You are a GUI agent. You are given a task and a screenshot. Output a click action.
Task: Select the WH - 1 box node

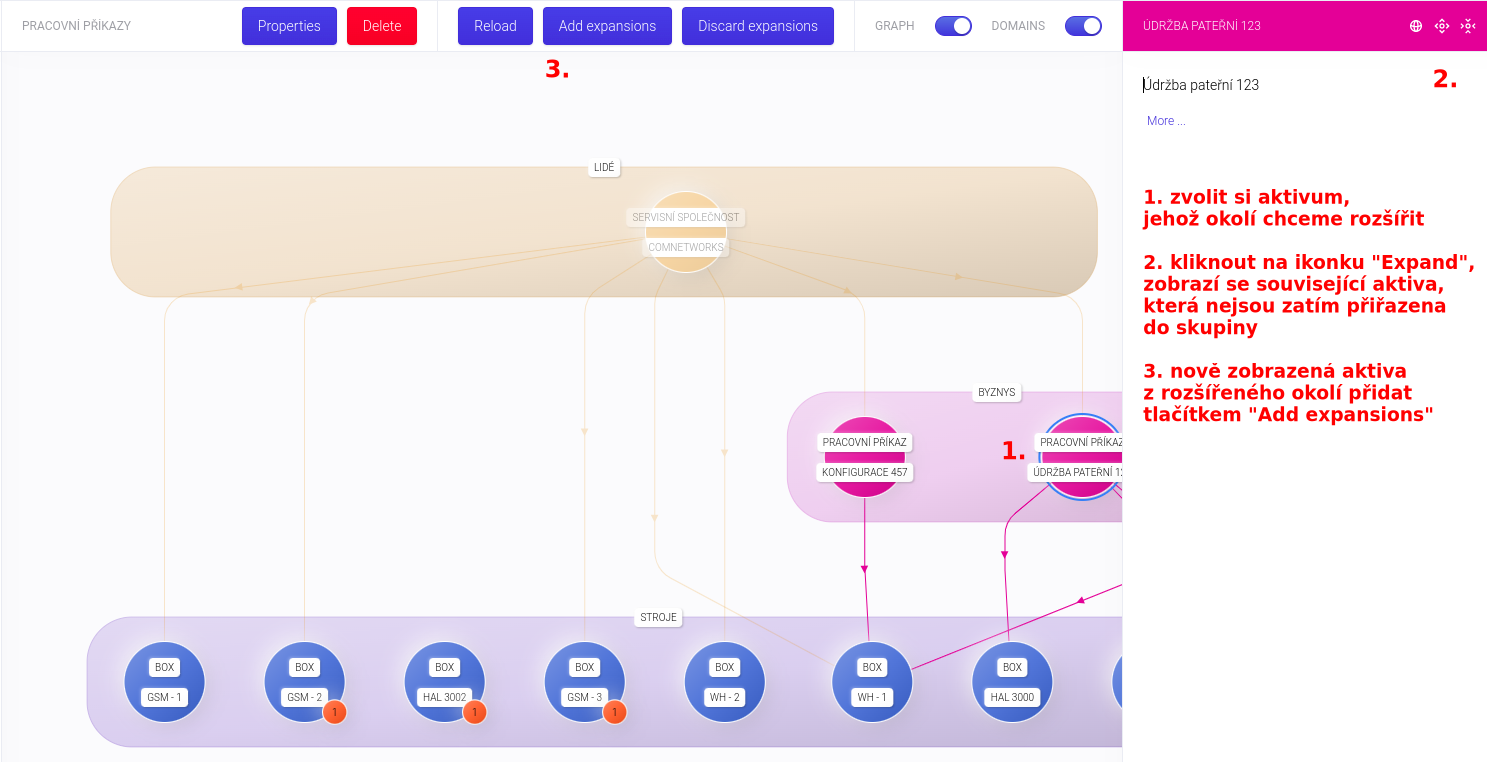click(x=872, y=682)
